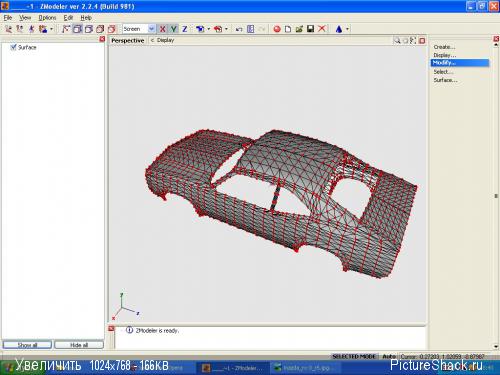500x375 pixels.
Task: Toggle SELECTED MODE in the status bar
Action: pyautogui.click(x=354, y=356)
